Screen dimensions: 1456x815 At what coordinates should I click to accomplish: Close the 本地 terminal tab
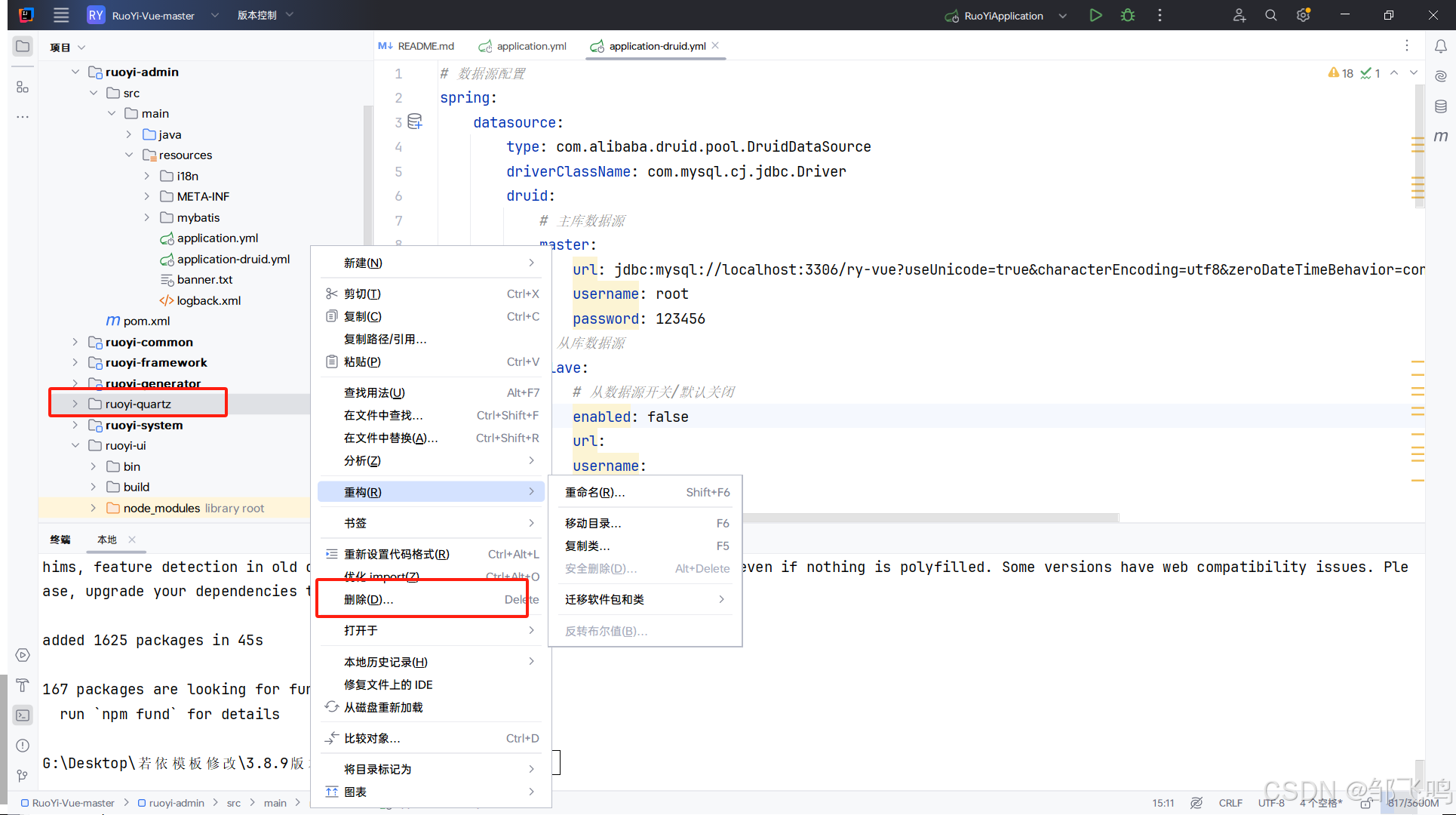[132, 540]
